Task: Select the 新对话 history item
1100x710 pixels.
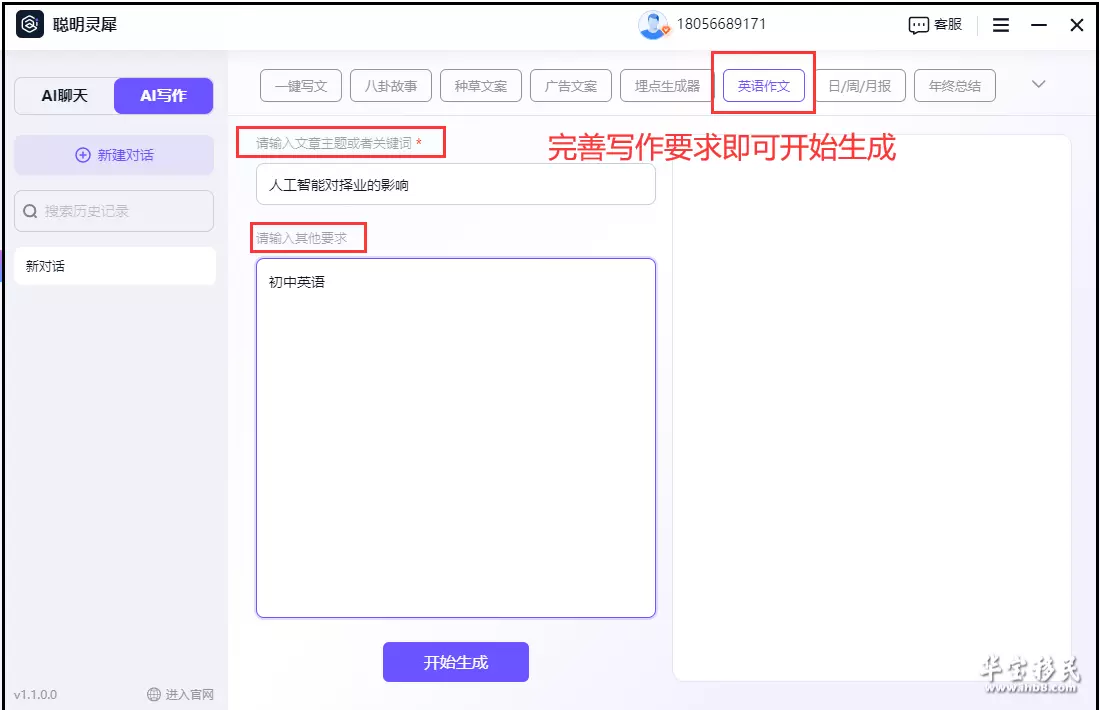Action: [x=114, y=266]
